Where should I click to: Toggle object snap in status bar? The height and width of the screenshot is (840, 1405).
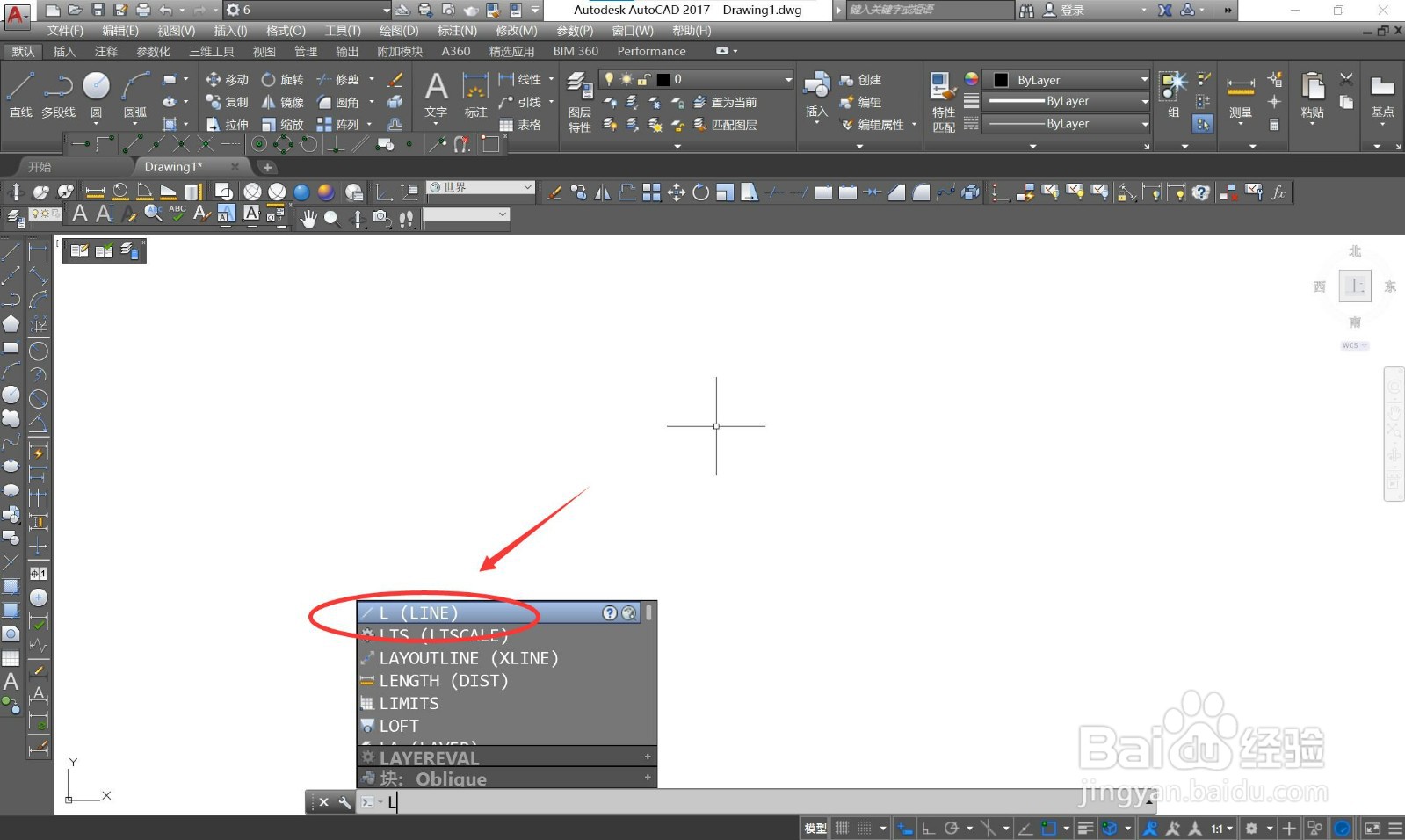[1048, 828]
